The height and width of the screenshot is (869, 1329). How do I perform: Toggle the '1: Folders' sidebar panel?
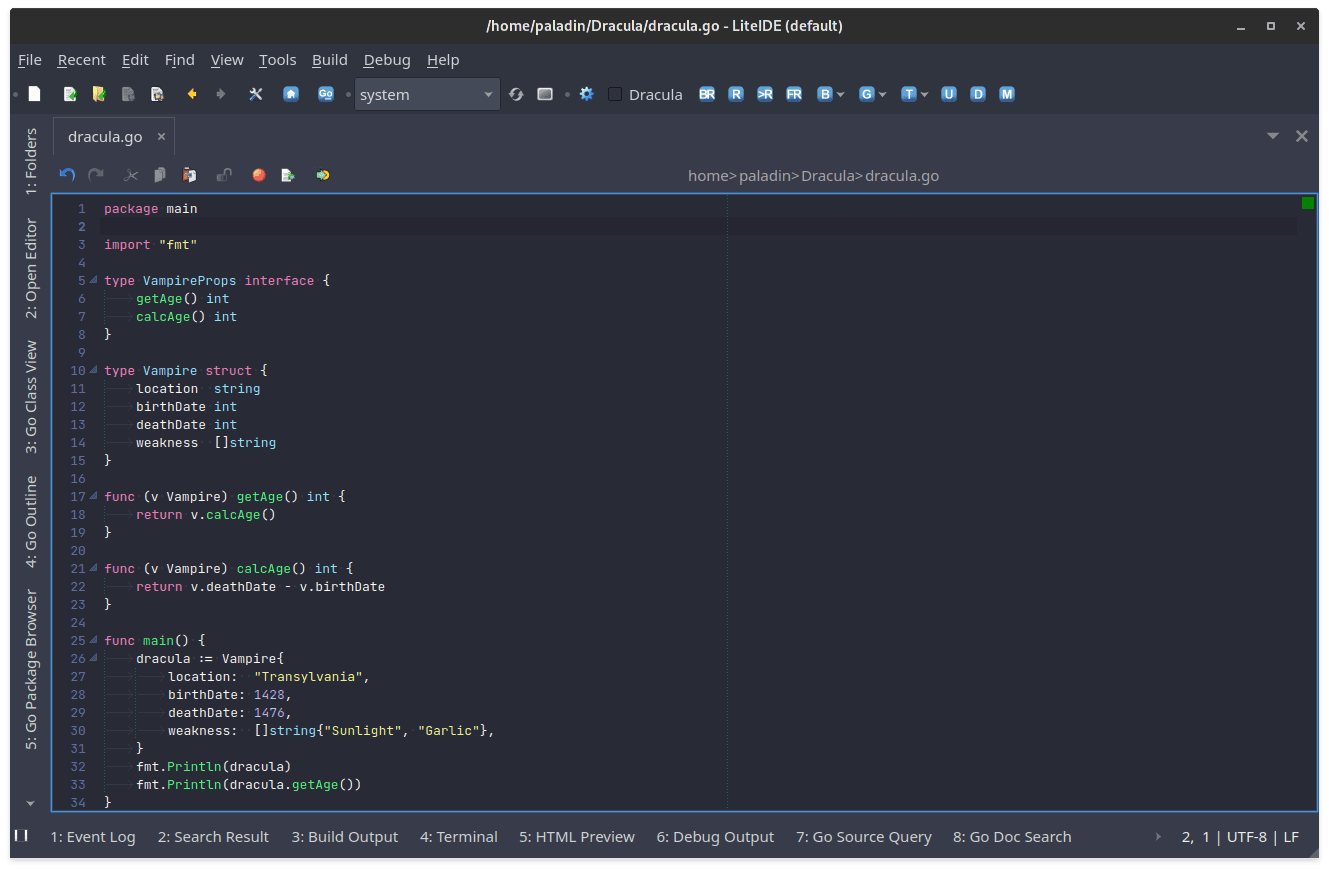pyautogui.click(x=29, y=159)
